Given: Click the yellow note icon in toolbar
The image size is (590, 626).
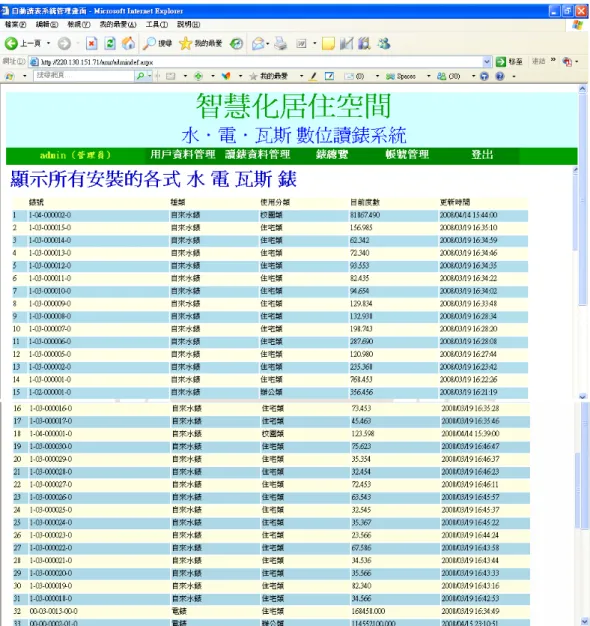Looking at the screenshot, I should pyautogui.click(x=328, y=44).
